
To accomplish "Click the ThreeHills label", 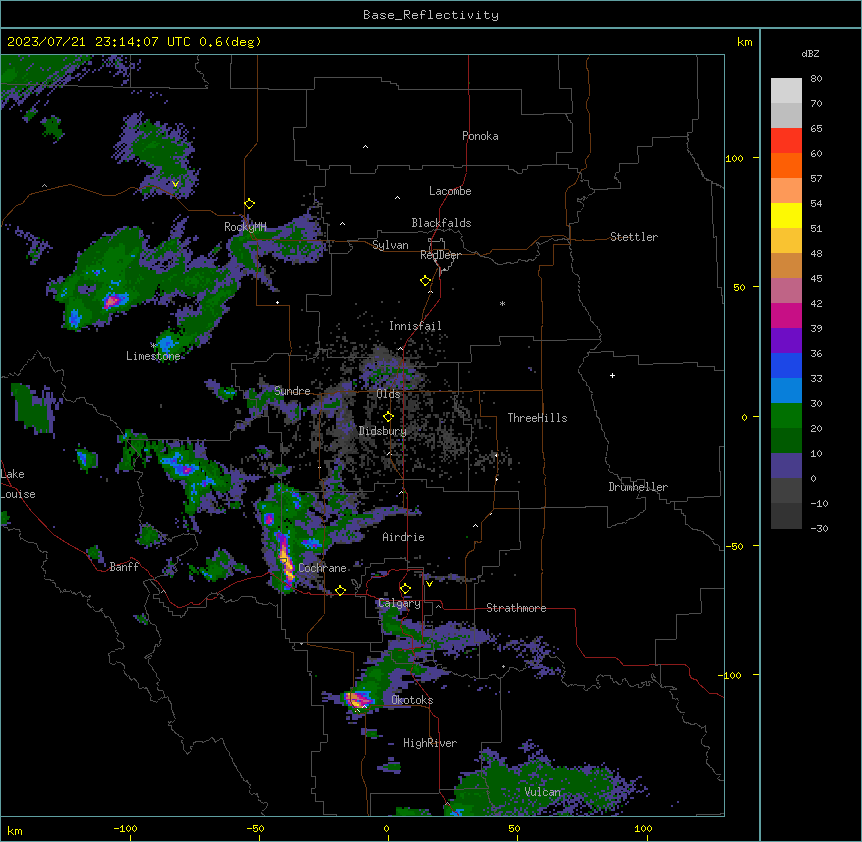I will pyautogui.click(x=537, y=418).
